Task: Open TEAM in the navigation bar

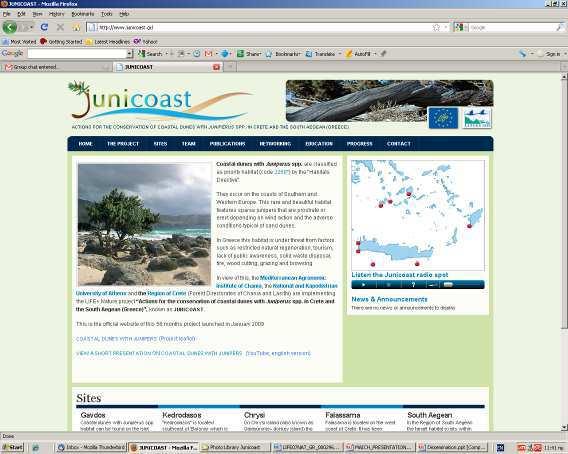Action: [188, 144]
